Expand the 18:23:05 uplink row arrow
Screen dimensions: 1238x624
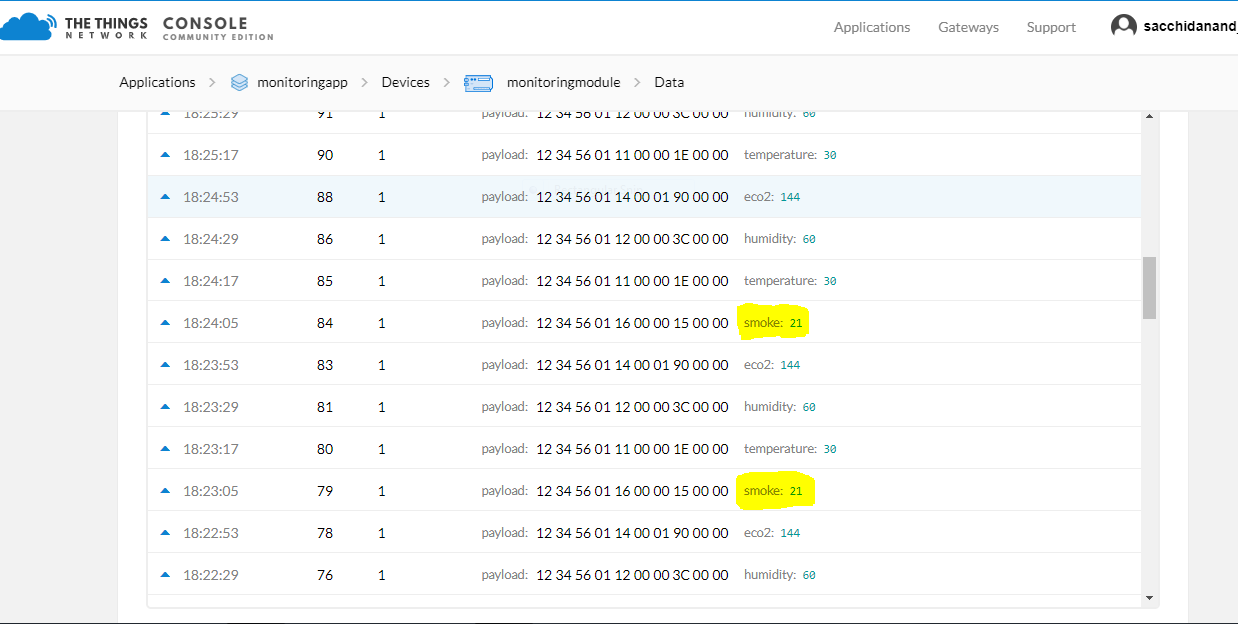(x=165, y=491)
